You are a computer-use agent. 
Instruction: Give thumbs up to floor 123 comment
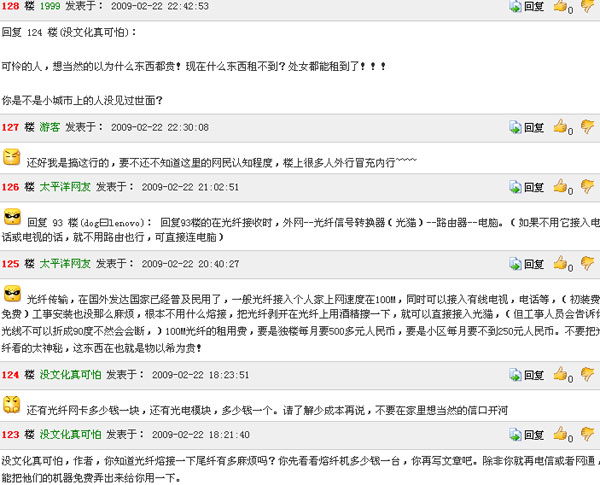tap(560, 433)
